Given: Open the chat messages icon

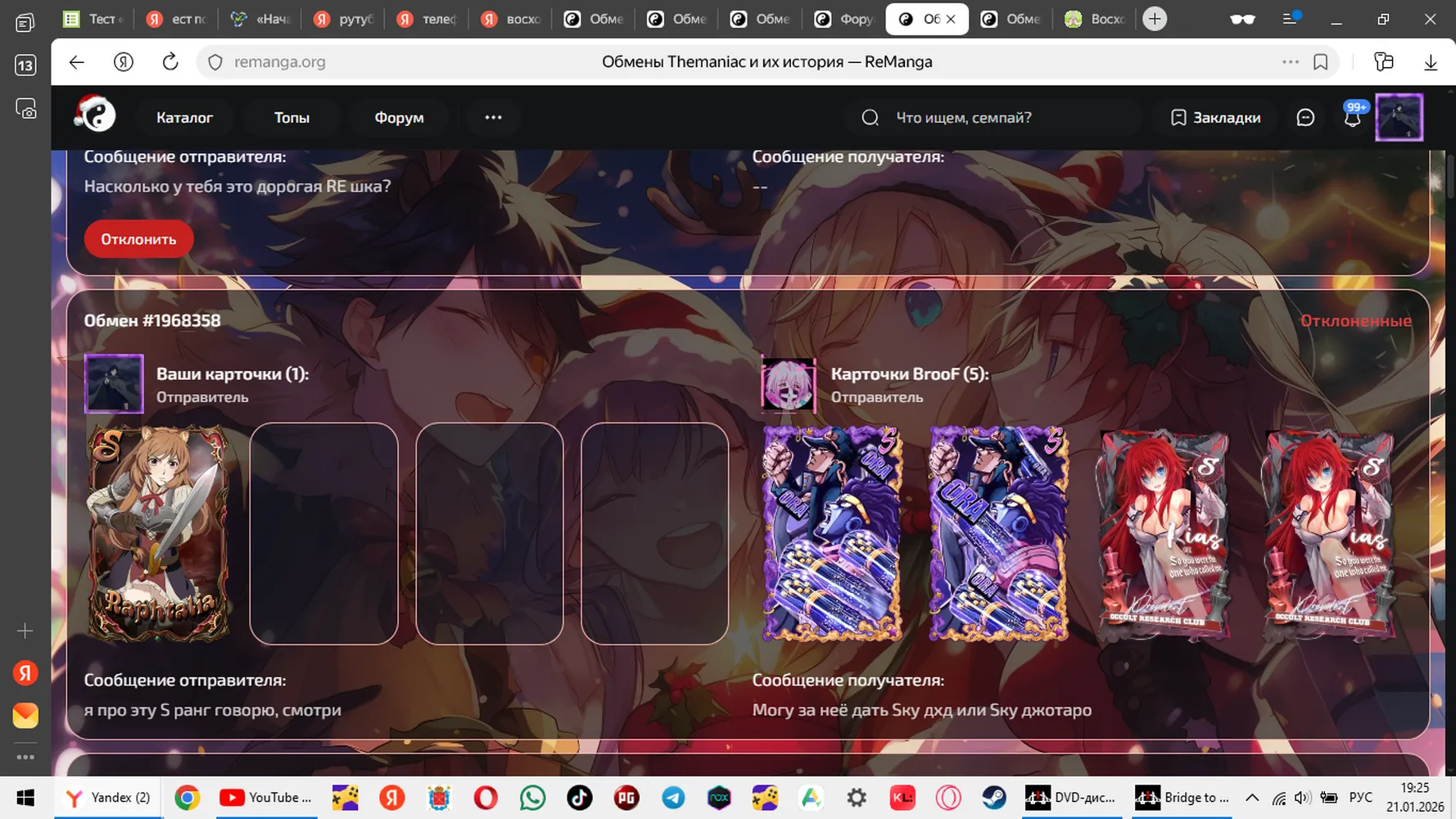Looking at the screenshot, I should point(1305,118).
